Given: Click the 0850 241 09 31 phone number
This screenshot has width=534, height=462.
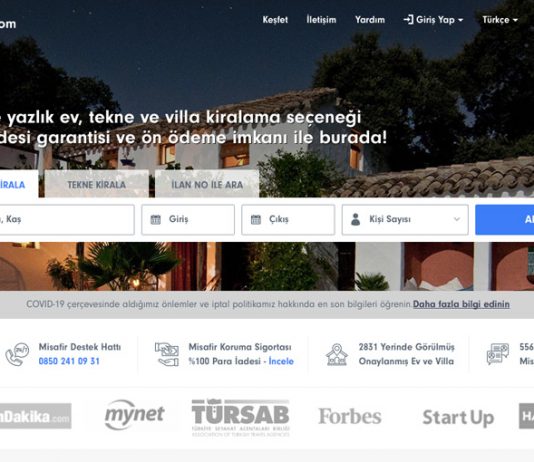Looking at the screenshot, I should (x=69, y=361).
